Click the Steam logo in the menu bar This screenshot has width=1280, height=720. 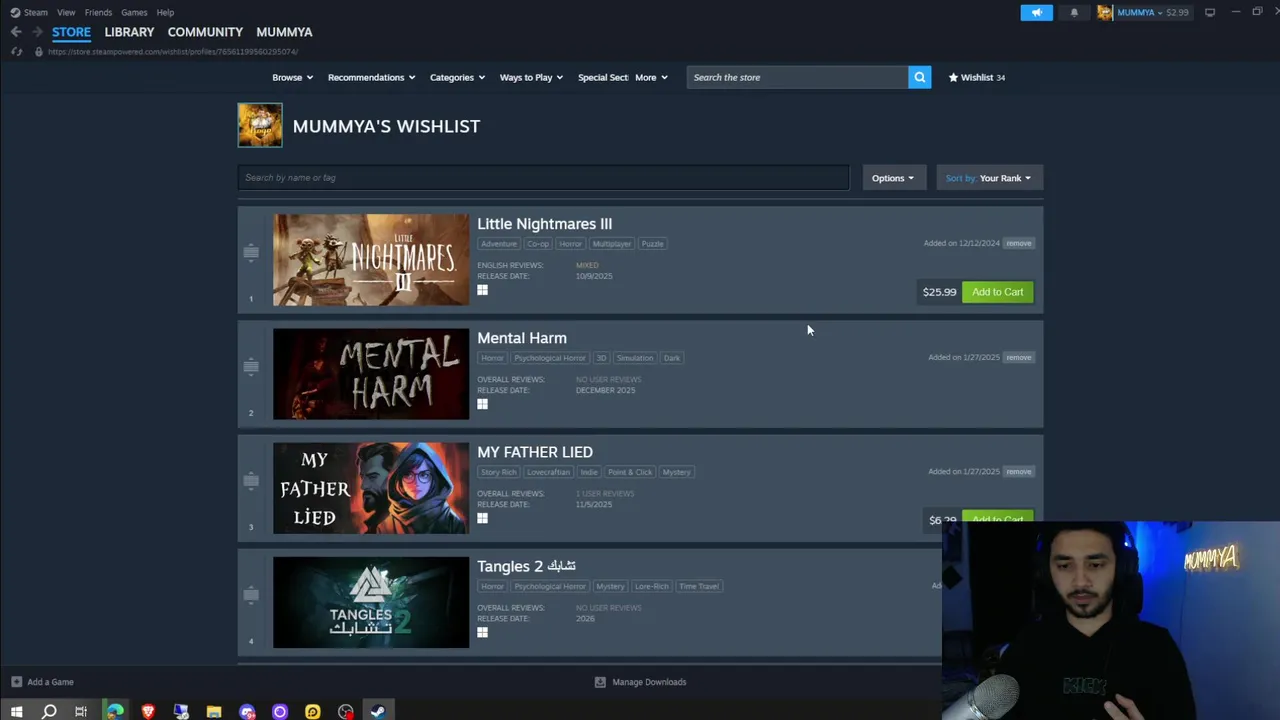point(15,12)
